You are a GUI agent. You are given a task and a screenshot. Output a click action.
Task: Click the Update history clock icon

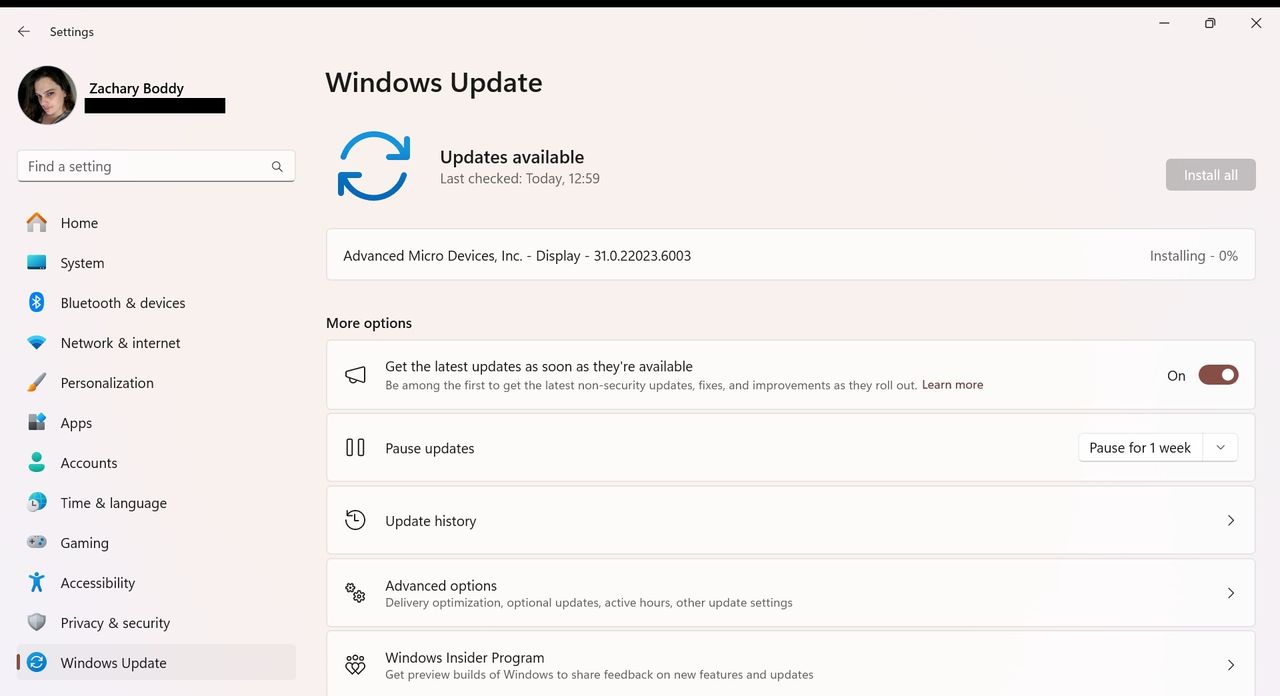[x=355, y=520]
